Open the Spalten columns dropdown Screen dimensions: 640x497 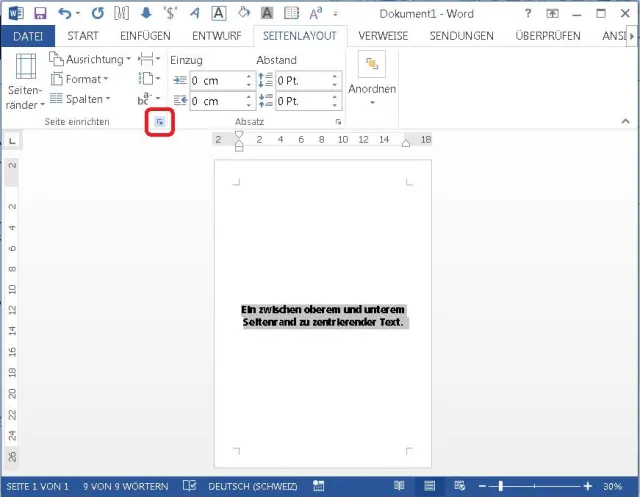click(84, 99)
